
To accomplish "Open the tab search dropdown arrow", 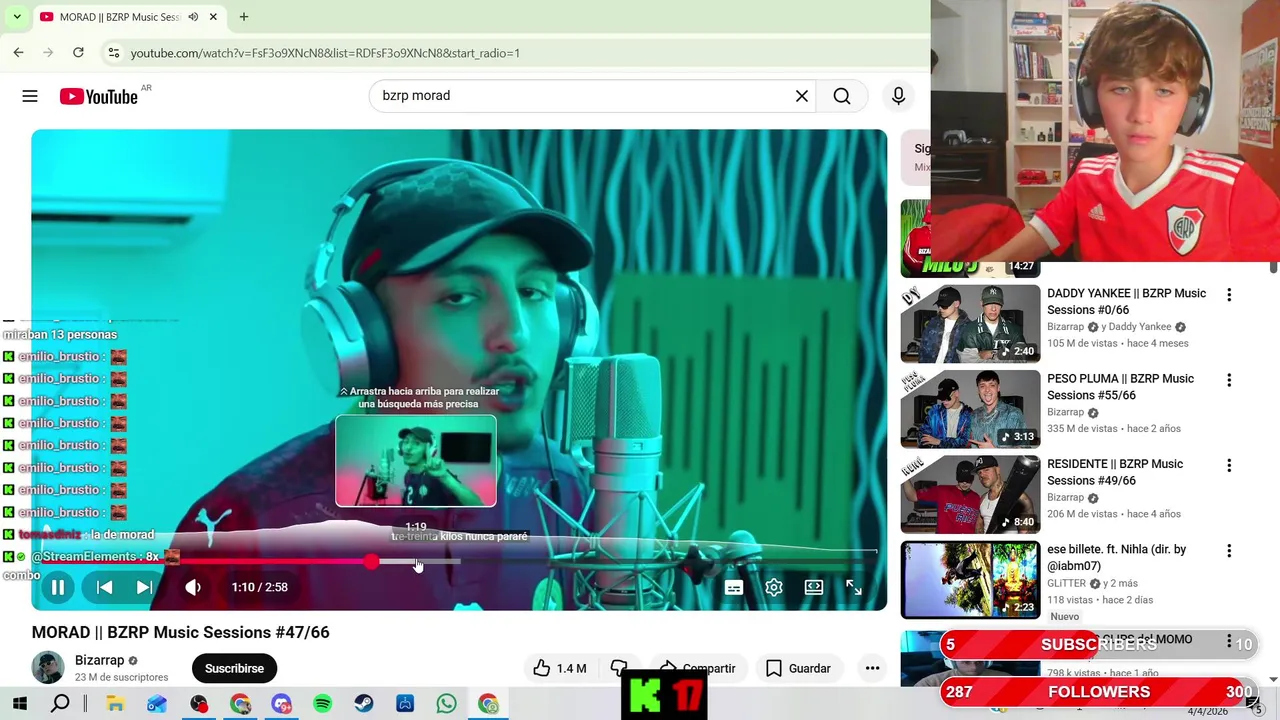I will coord(17,17).
